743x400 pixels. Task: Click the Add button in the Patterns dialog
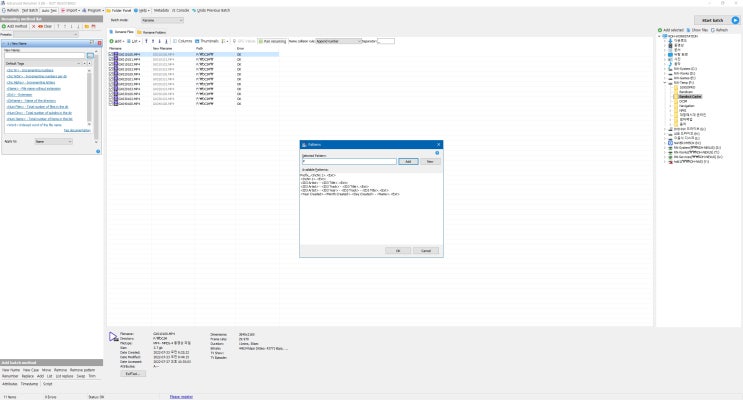point(408,162)
